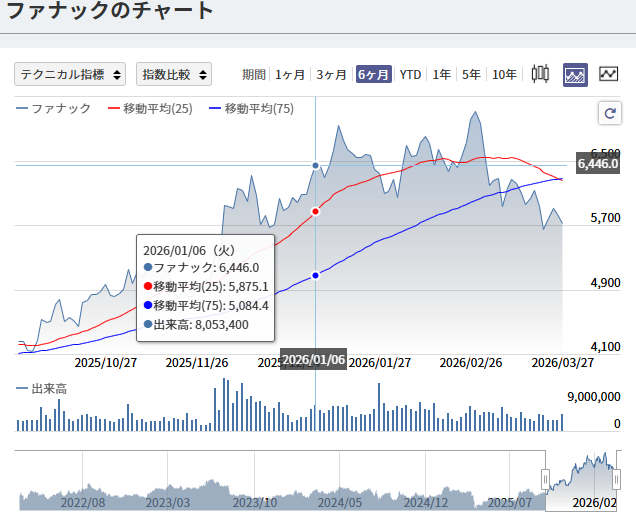Select the line chart type icon
This screenshot has width=636, height=516.
(608, 74)
